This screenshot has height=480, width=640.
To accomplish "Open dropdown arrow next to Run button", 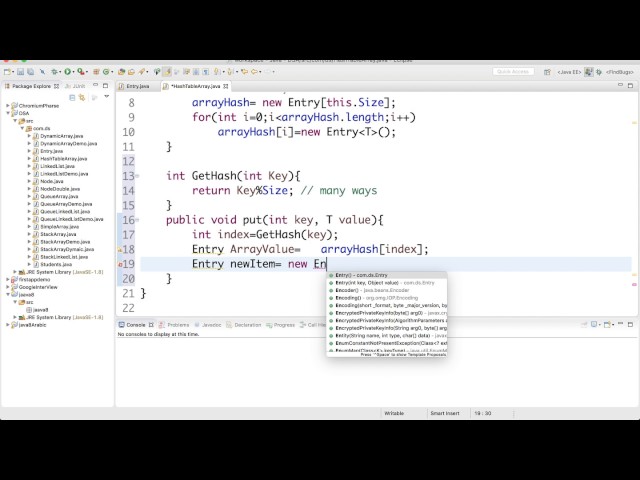I will tap(73, 72).
